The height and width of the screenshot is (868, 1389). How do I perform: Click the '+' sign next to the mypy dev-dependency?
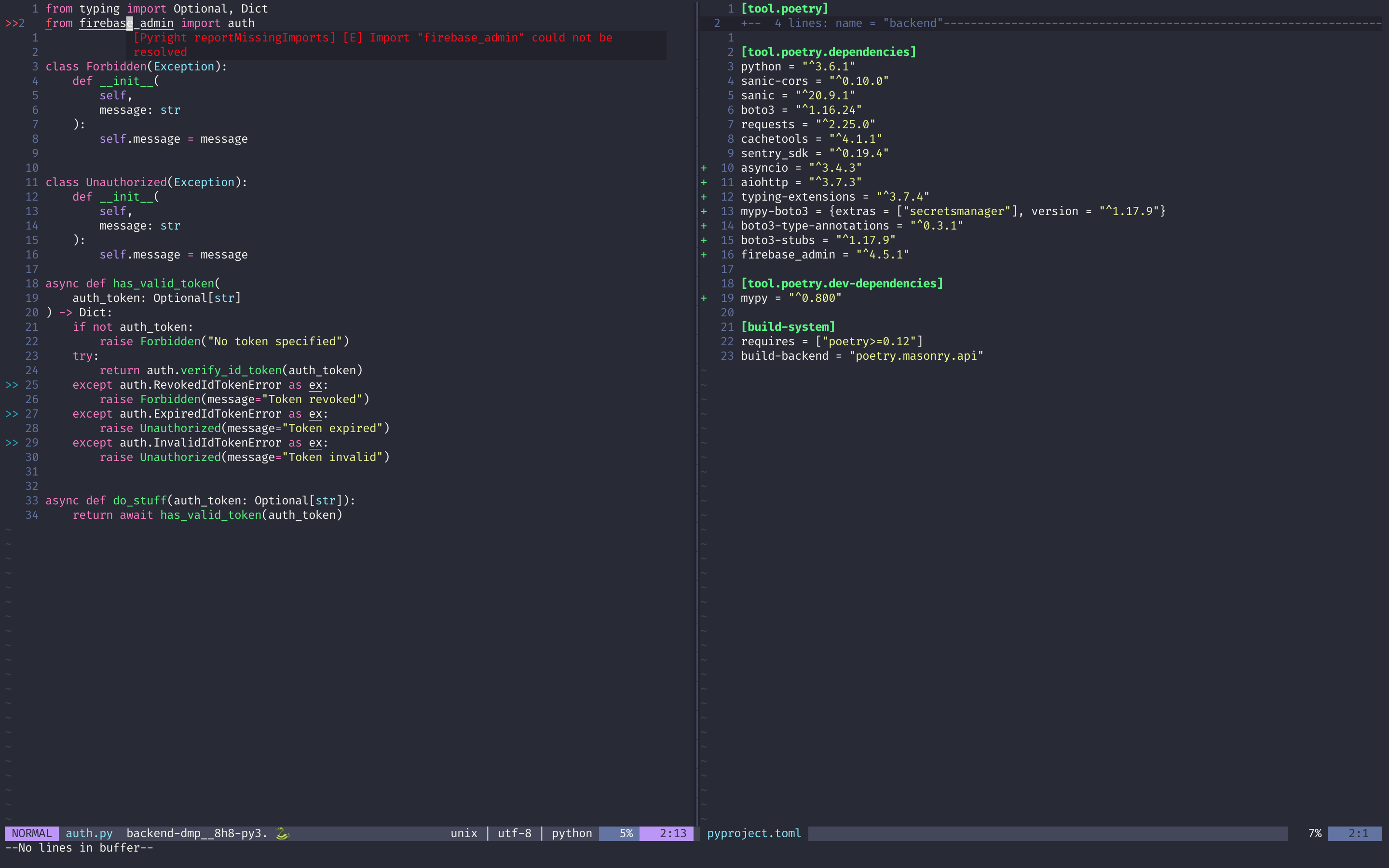click(704, 298)
